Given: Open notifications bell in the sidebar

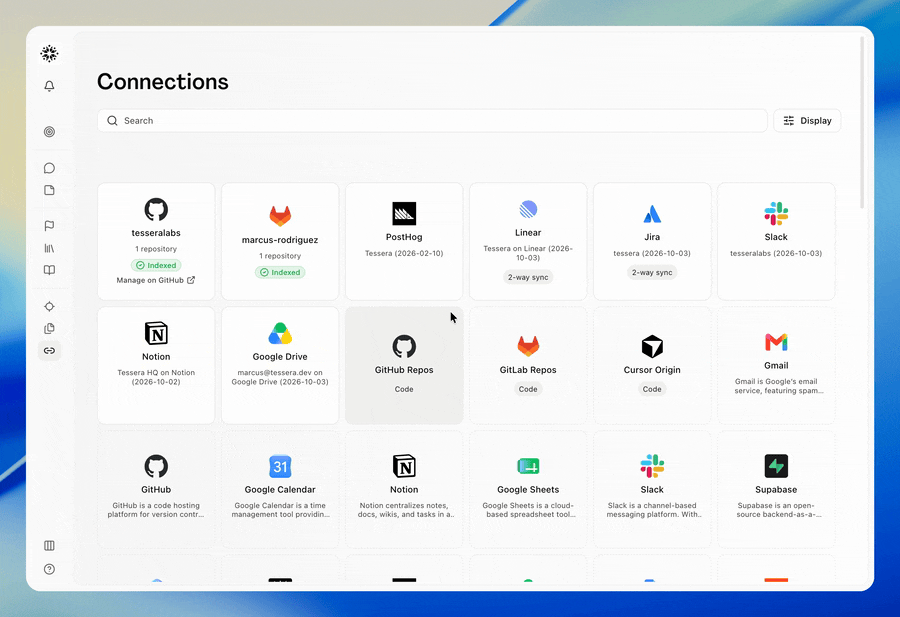Looking at the screenshot, I should pos(49,86).
